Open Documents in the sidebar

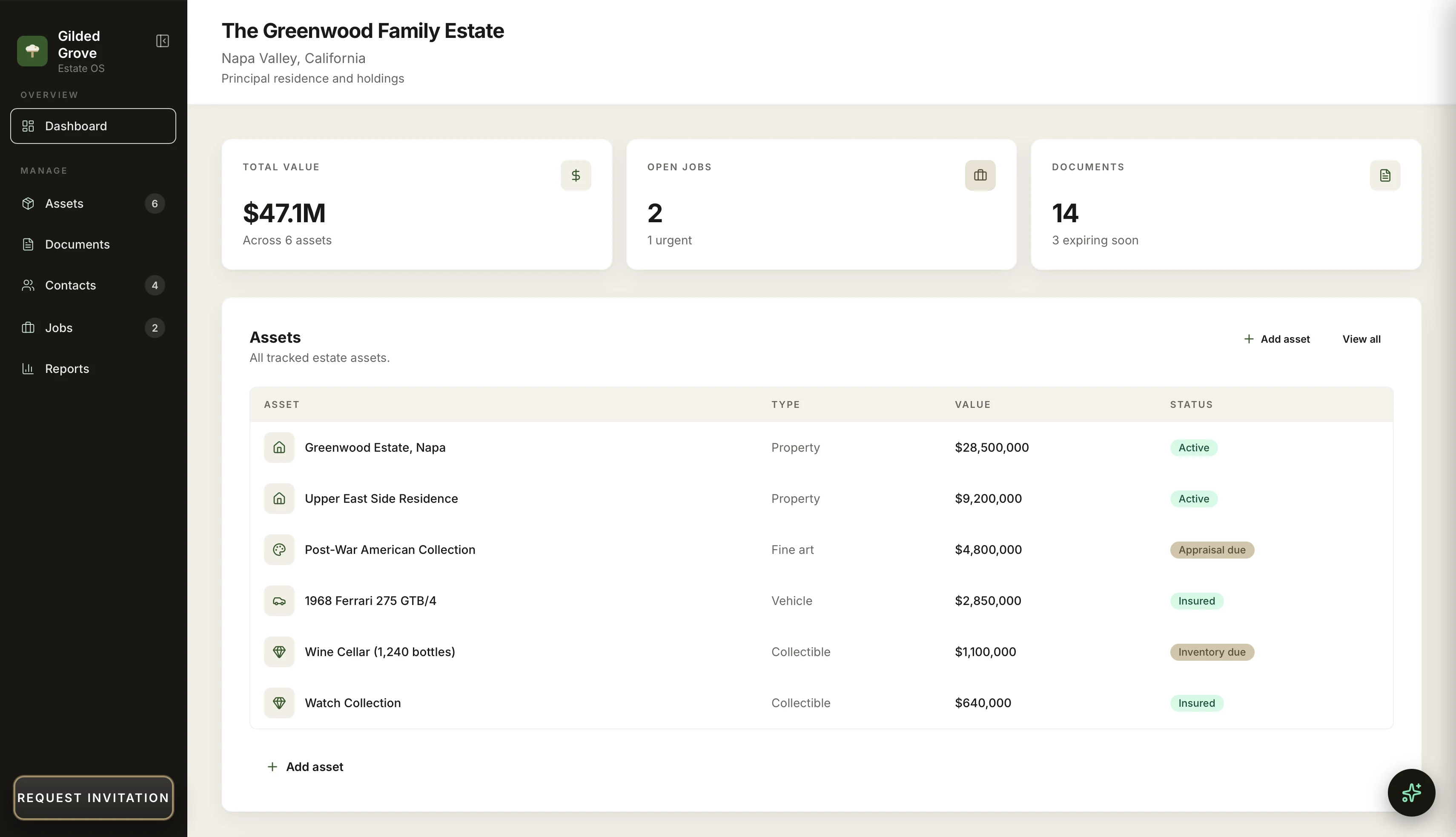(93, 244)
